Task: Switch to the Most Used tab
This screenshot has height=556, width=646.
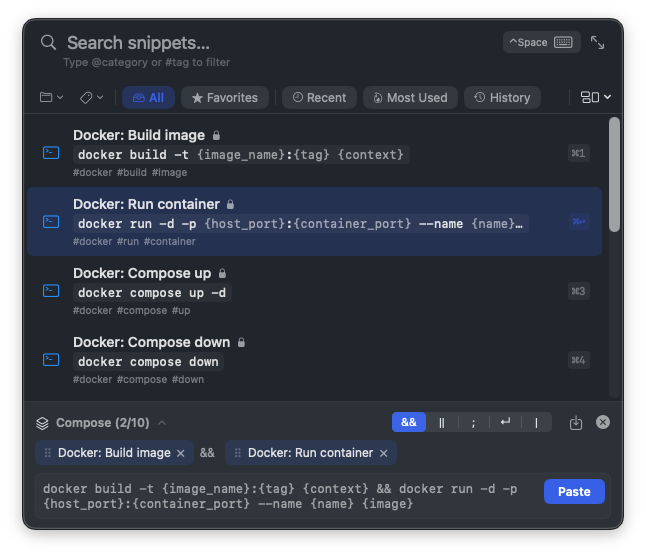Action: [410, 98]
